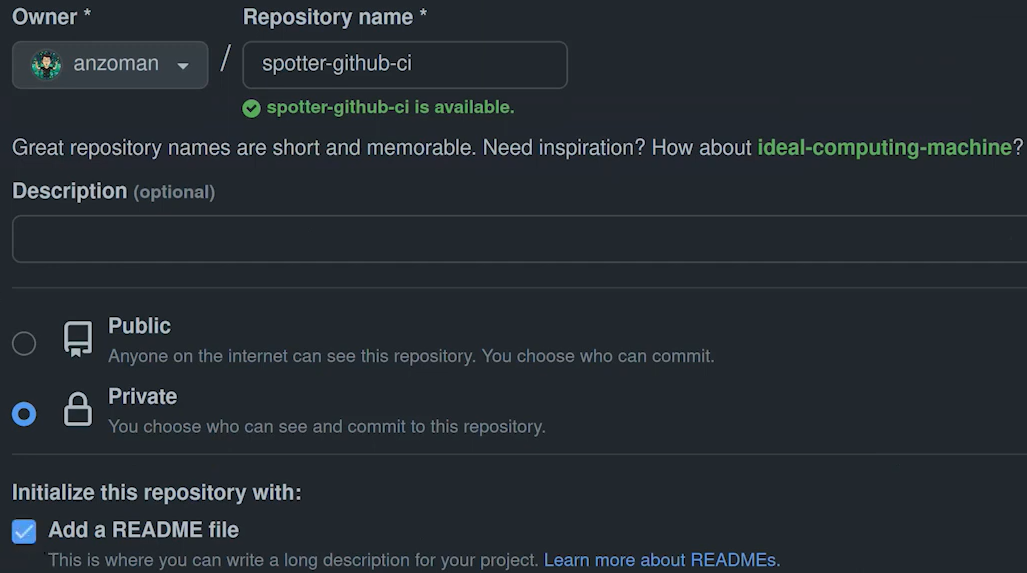The width and height of the screenshot is (1027, 573).
Task: Use the ideal-computing-machine name suggestion
Action: pyautogui.click(x=884, y=148)
